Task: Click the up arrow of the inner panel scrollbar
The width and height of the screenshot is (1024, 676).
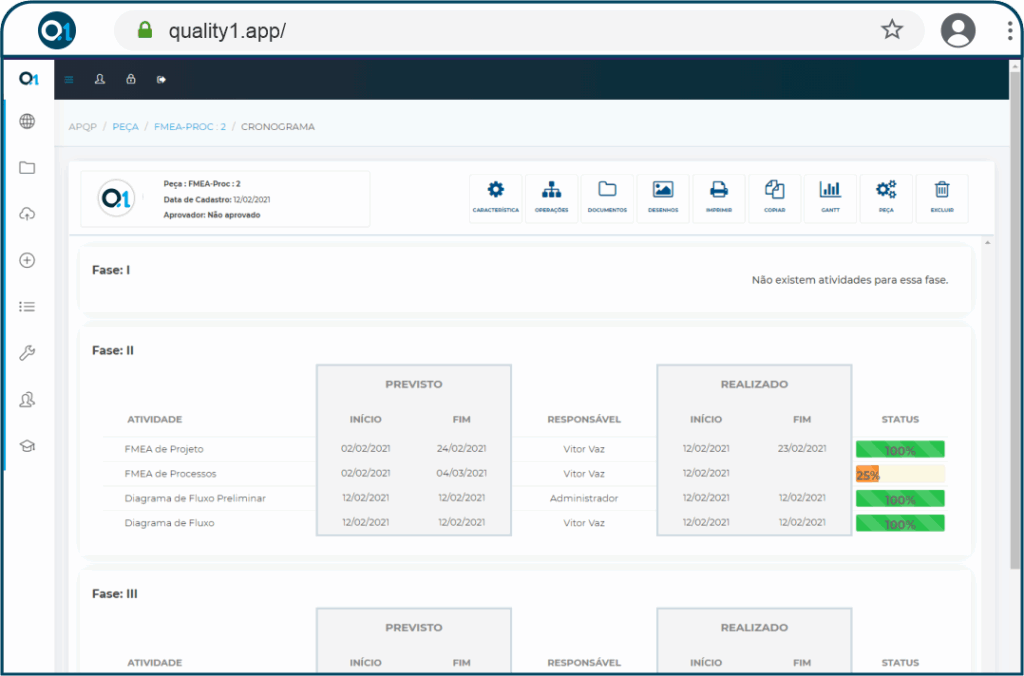Action: pos(987,243)
